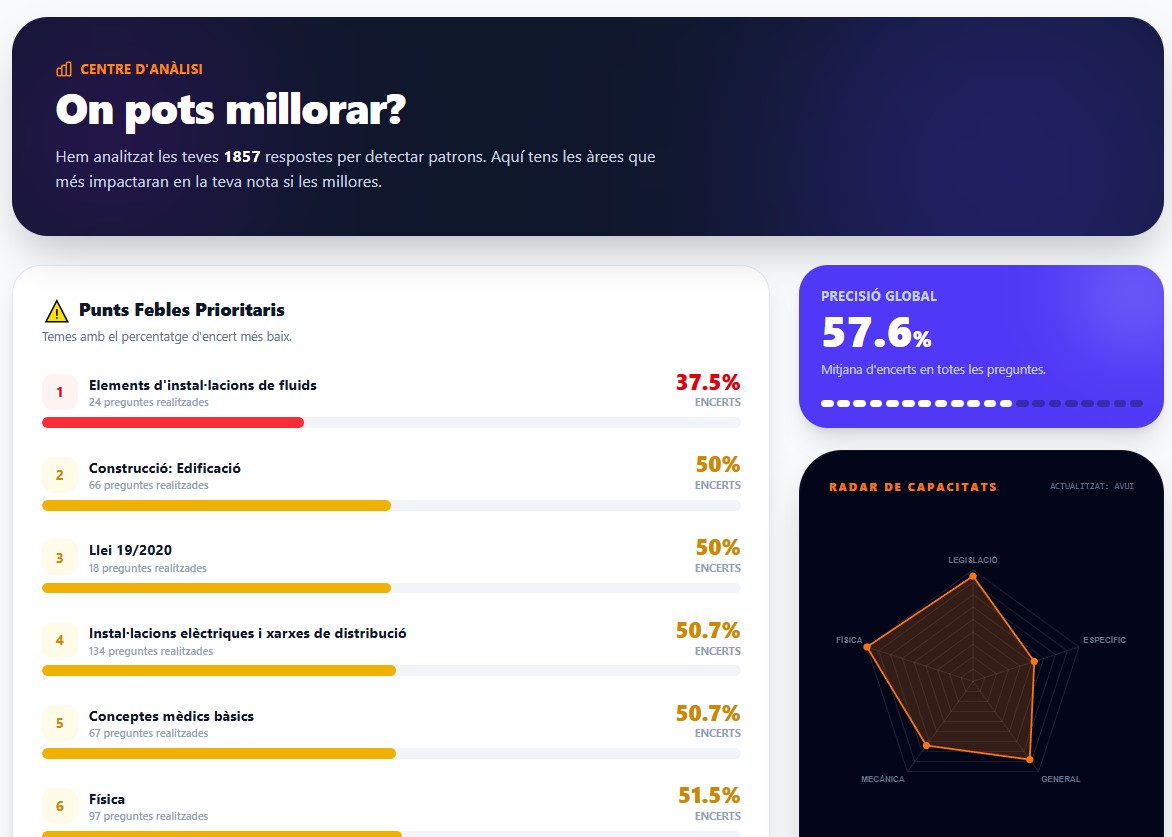This screenshot has width=1172, height=837.
Task: Click rank badge number 6
Action: pyautogui.click(x=59, y=806)
